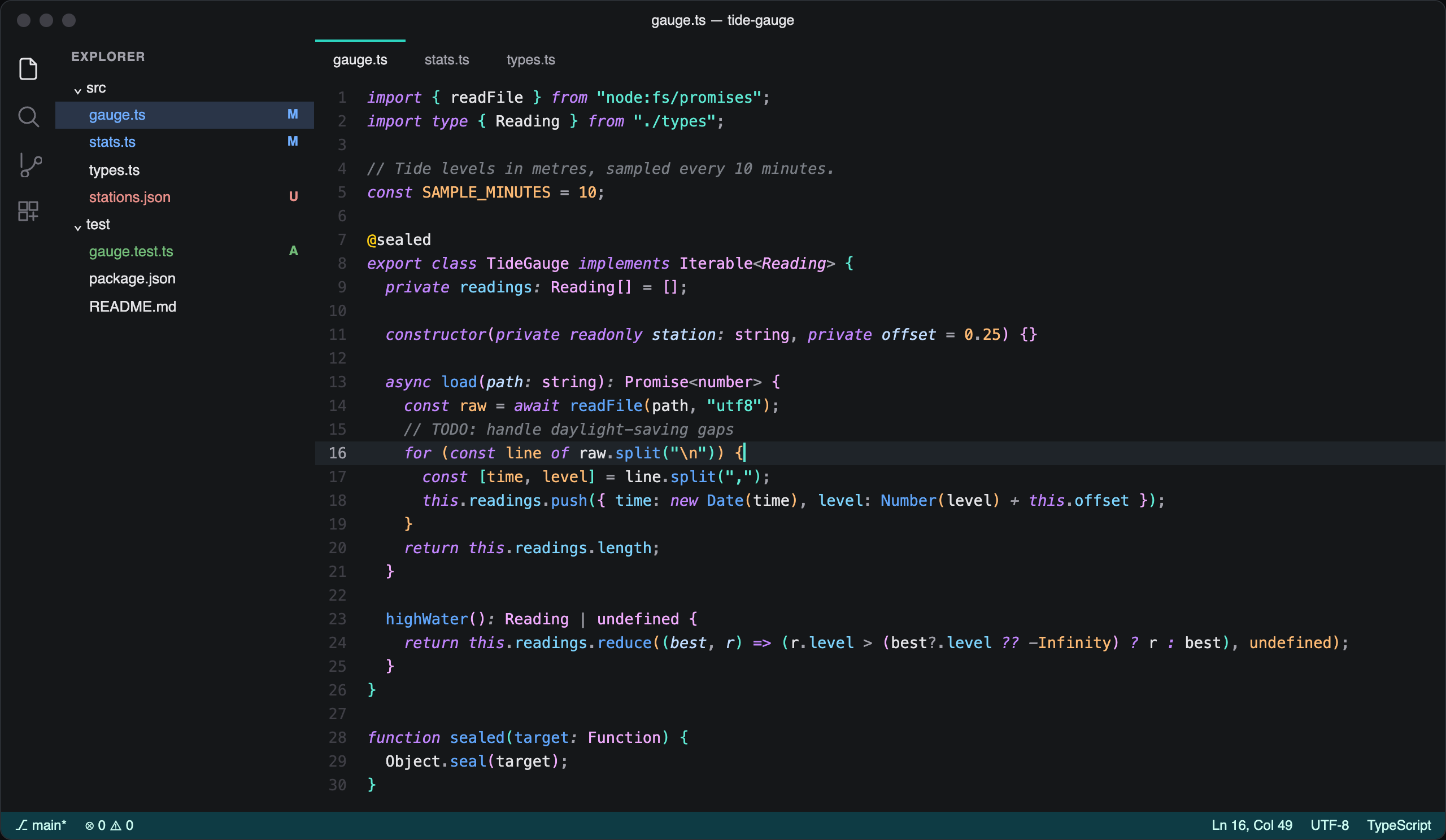Viewport: 1446px width, 840px height.
Task: Open the Search magnifier in activity bar
Action: [28, 117]
